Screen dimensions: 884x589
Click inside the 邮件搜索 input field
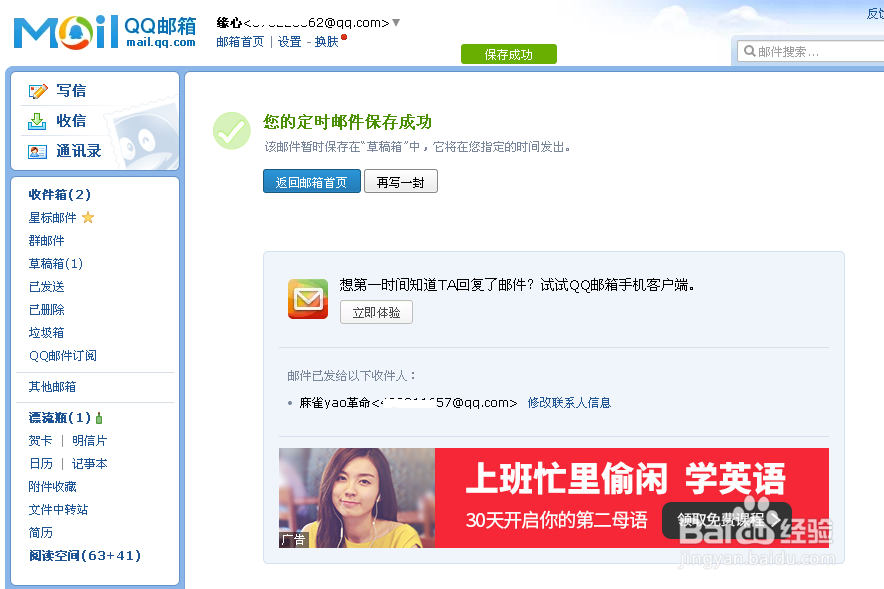[810, 50]
